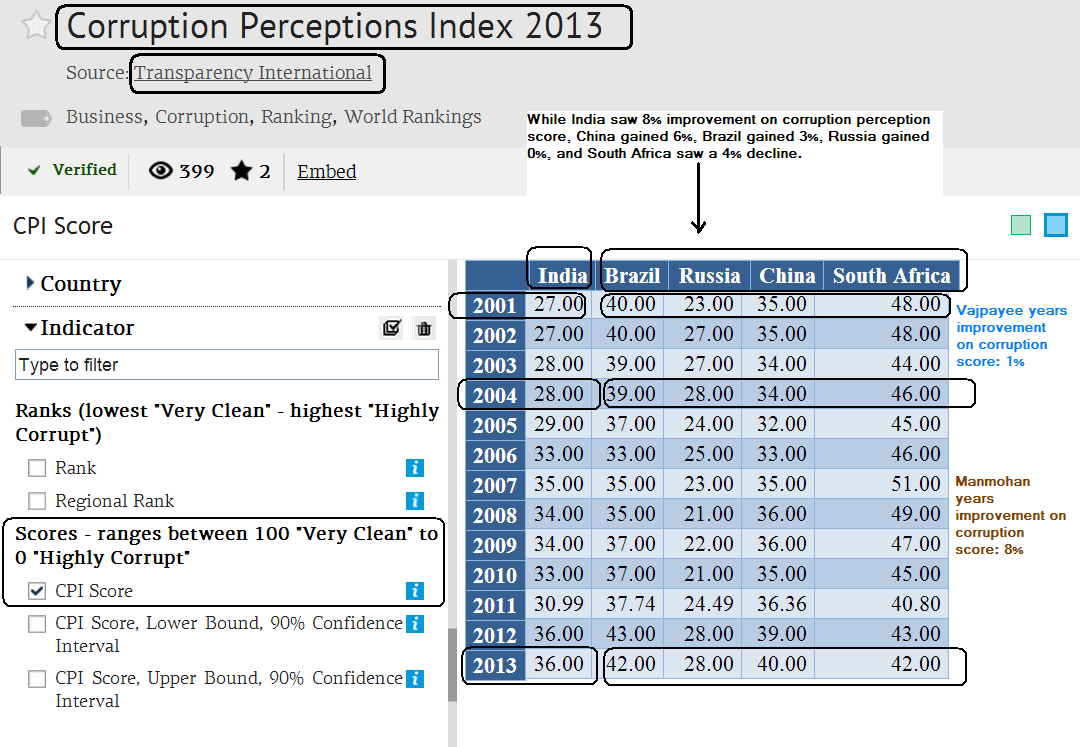Click China's 2011 value 36.36

(x=782, y=604)
